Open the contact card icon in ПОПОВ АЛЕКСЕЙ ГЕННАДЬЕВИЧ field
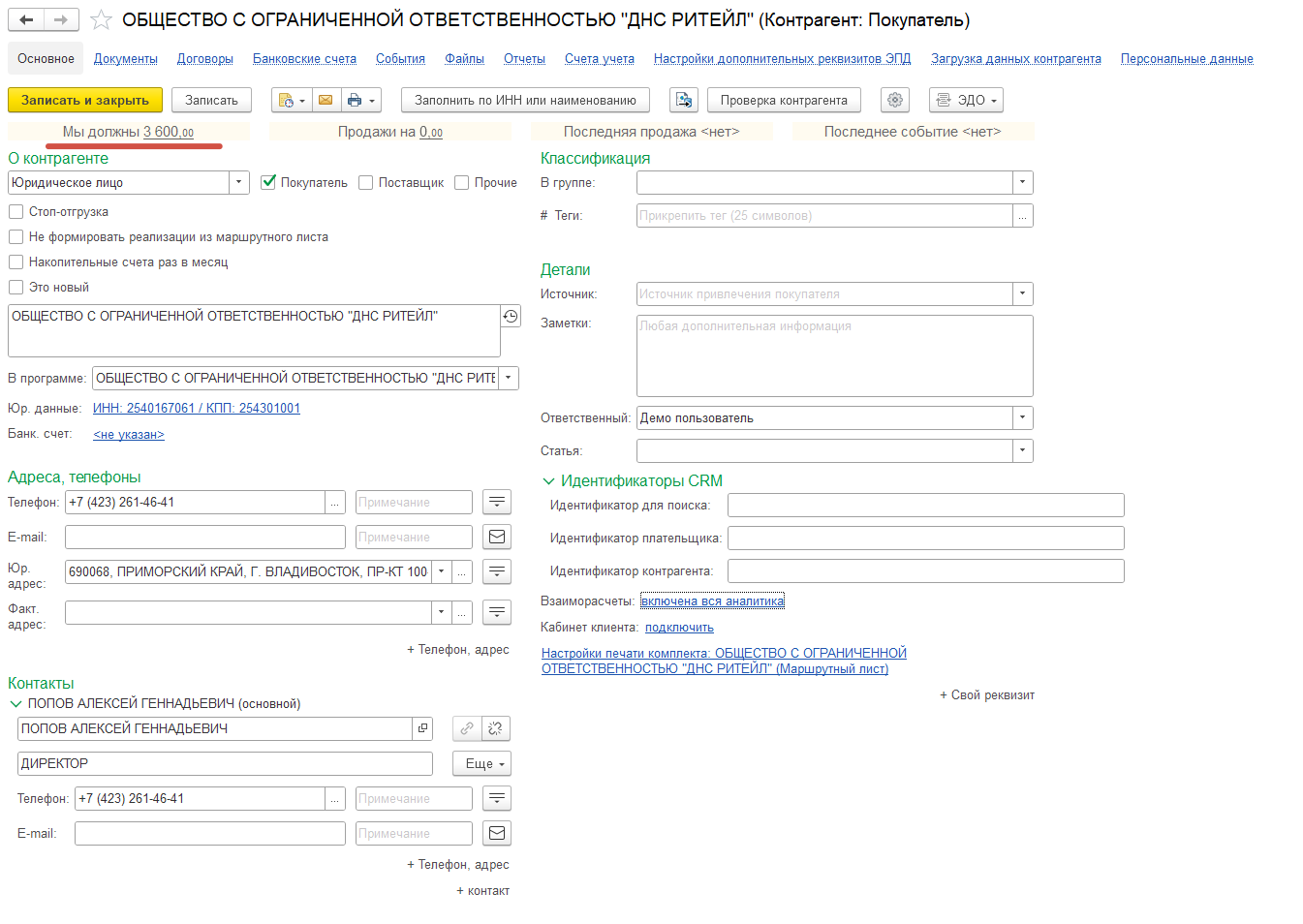Screen dimensions: 1303x924 tap(422, 728)
